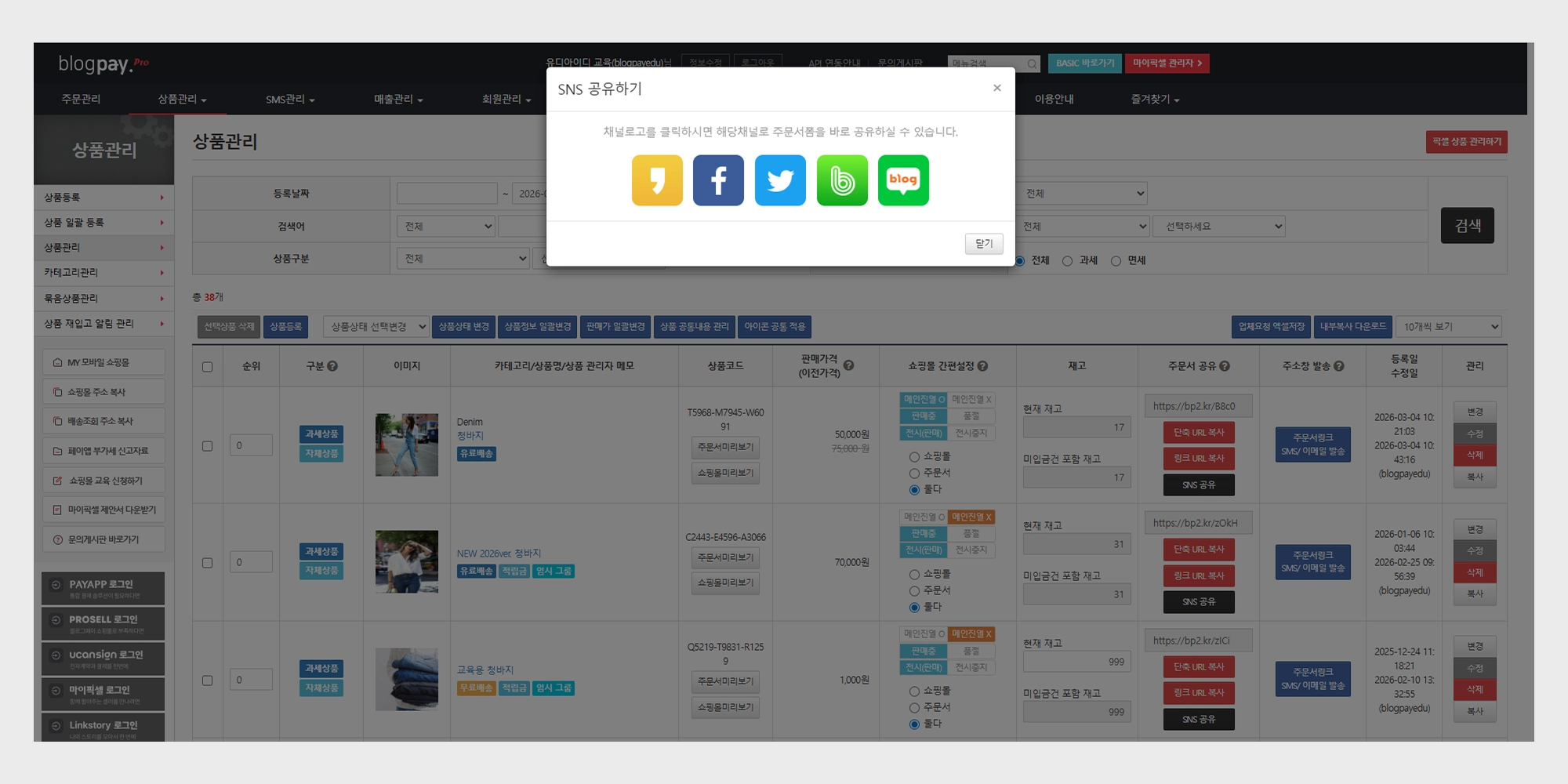
Task: Click the 배송조회 주소 복사 copy icon
Action: (57, 421)
